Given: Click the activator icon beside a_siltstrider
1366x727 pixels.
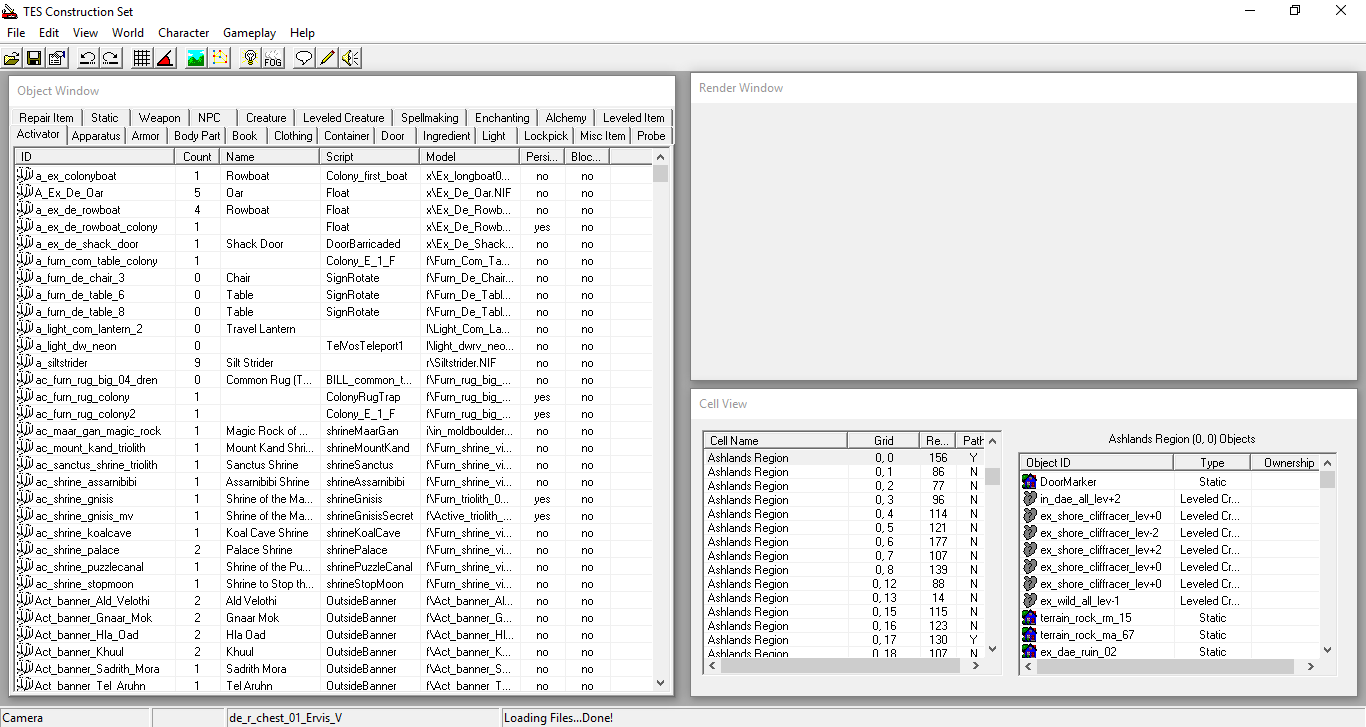Looking at the screenshot, I should point(25,363).
